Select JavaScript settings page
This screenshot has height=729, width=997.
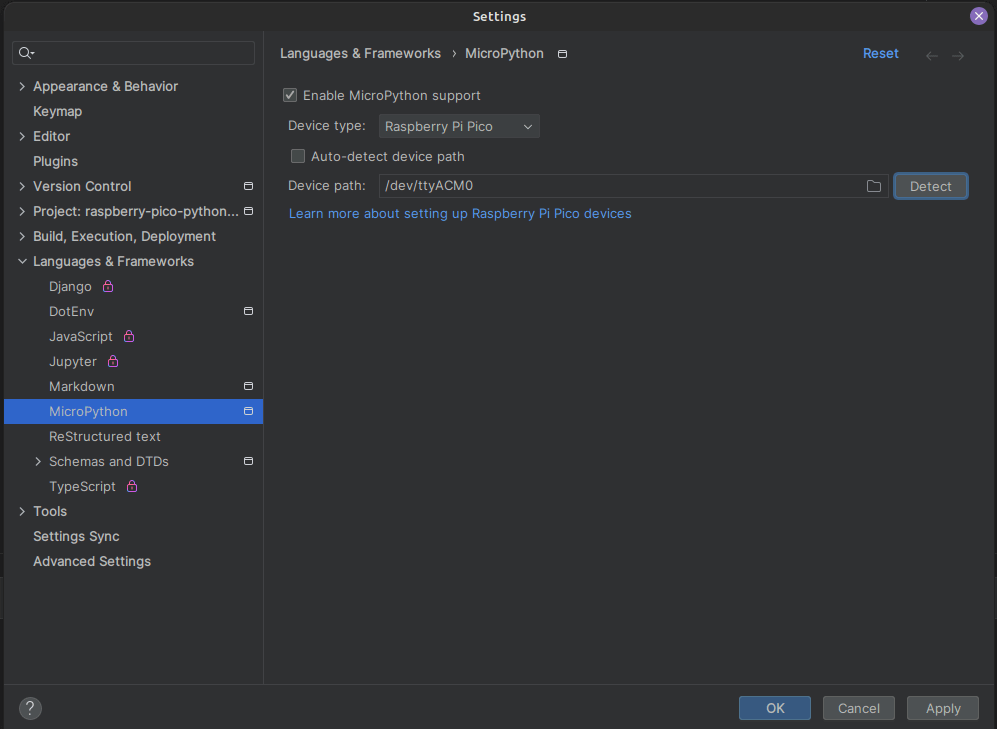tap(81, 336)
